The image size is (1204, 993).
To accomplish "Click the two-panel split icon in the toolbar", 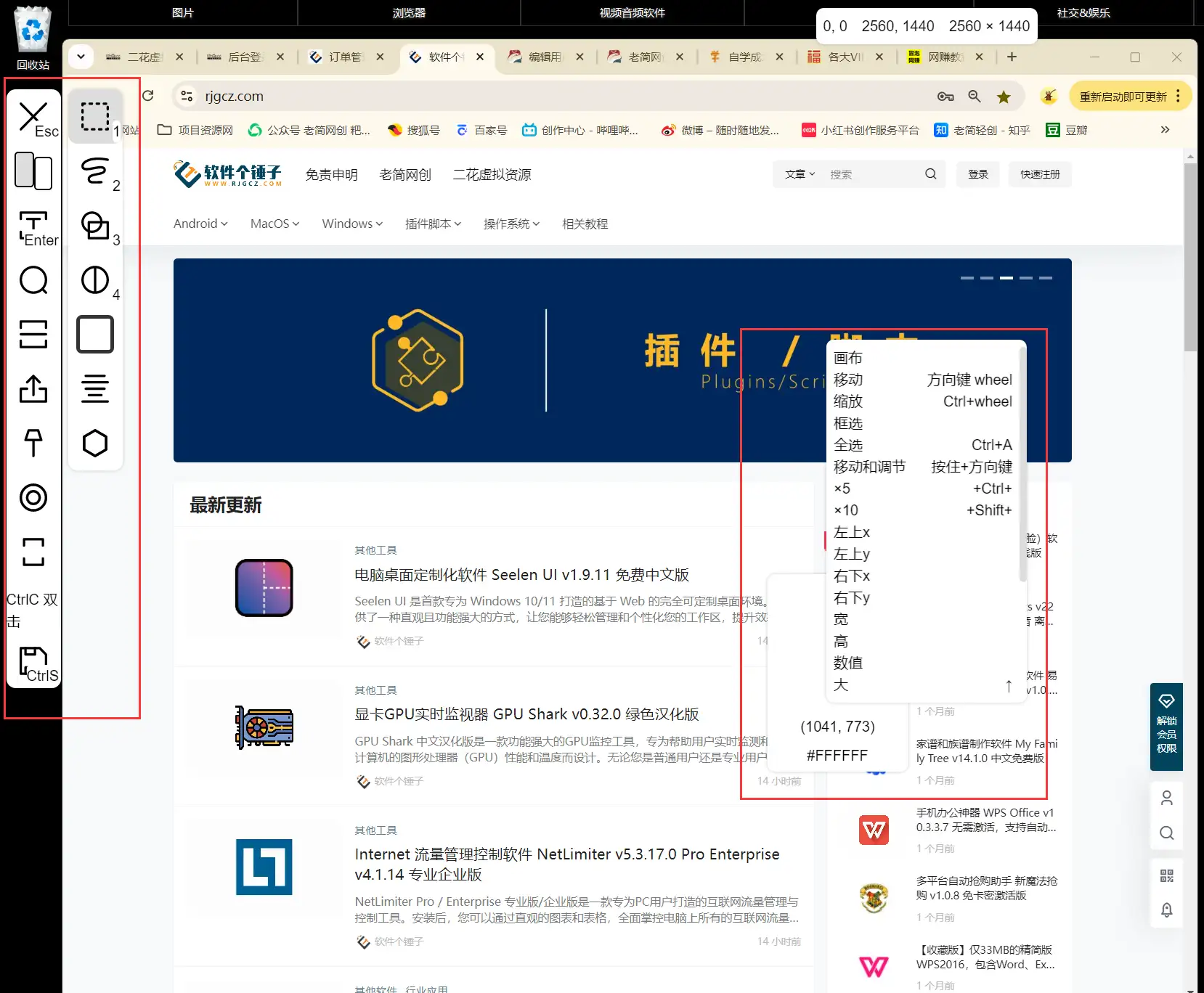I will (x=33, y=171).
